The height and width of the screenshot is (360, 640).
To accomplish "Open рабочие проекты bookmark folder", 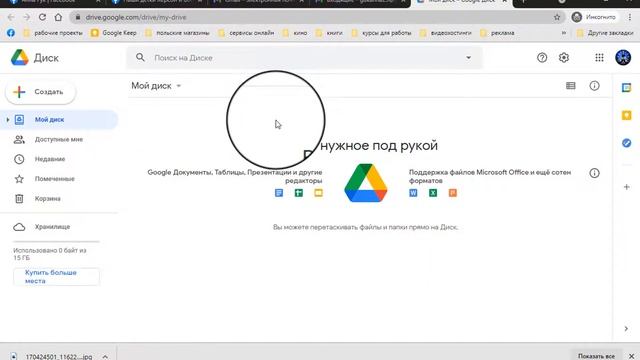I will 53,33.
